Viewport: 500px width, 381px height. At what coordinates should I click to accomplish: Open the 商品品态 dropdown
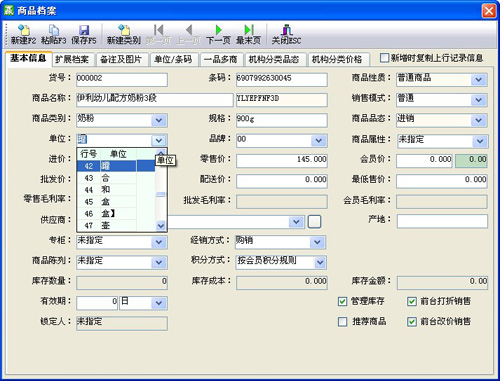pyautogui.click(x=479, y=120)
